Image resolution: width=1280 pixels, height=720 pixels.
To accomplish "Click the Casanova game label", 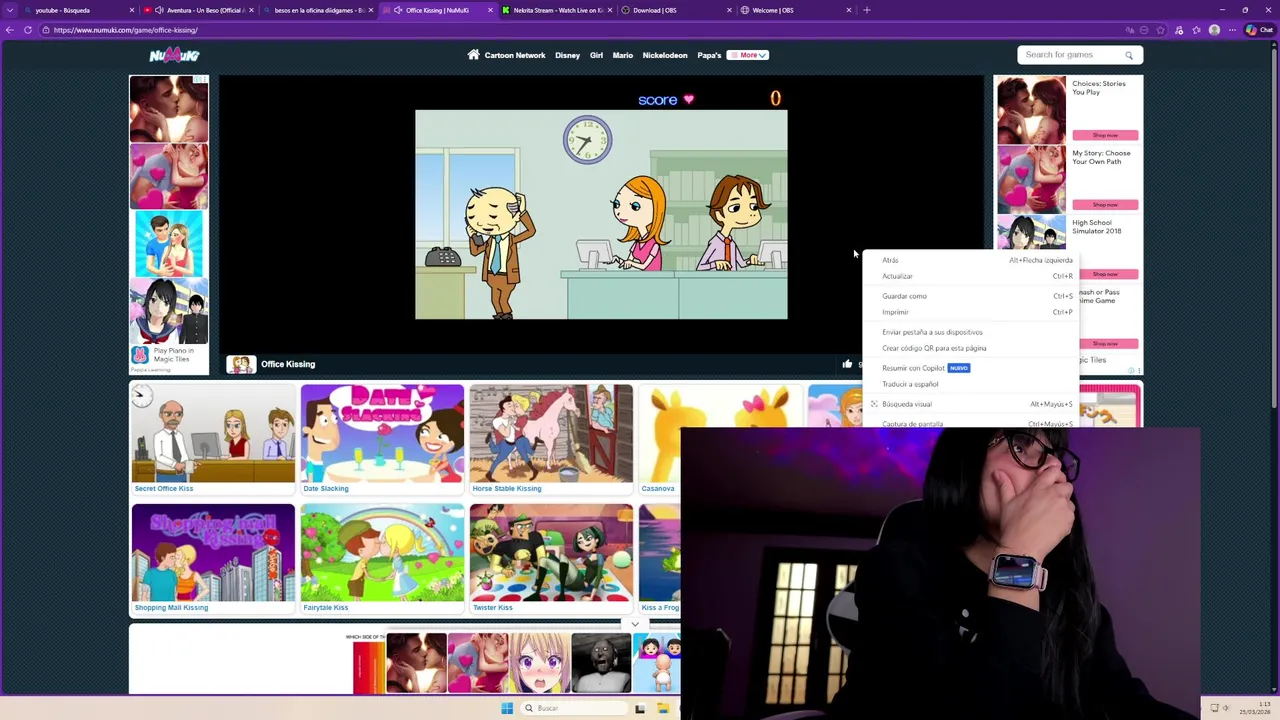I will click(x=658, y=488).
